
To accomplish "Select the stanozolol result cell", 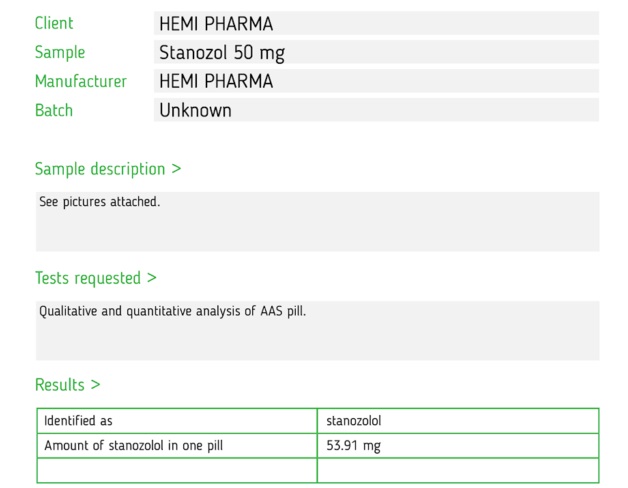I will (458, 421).
